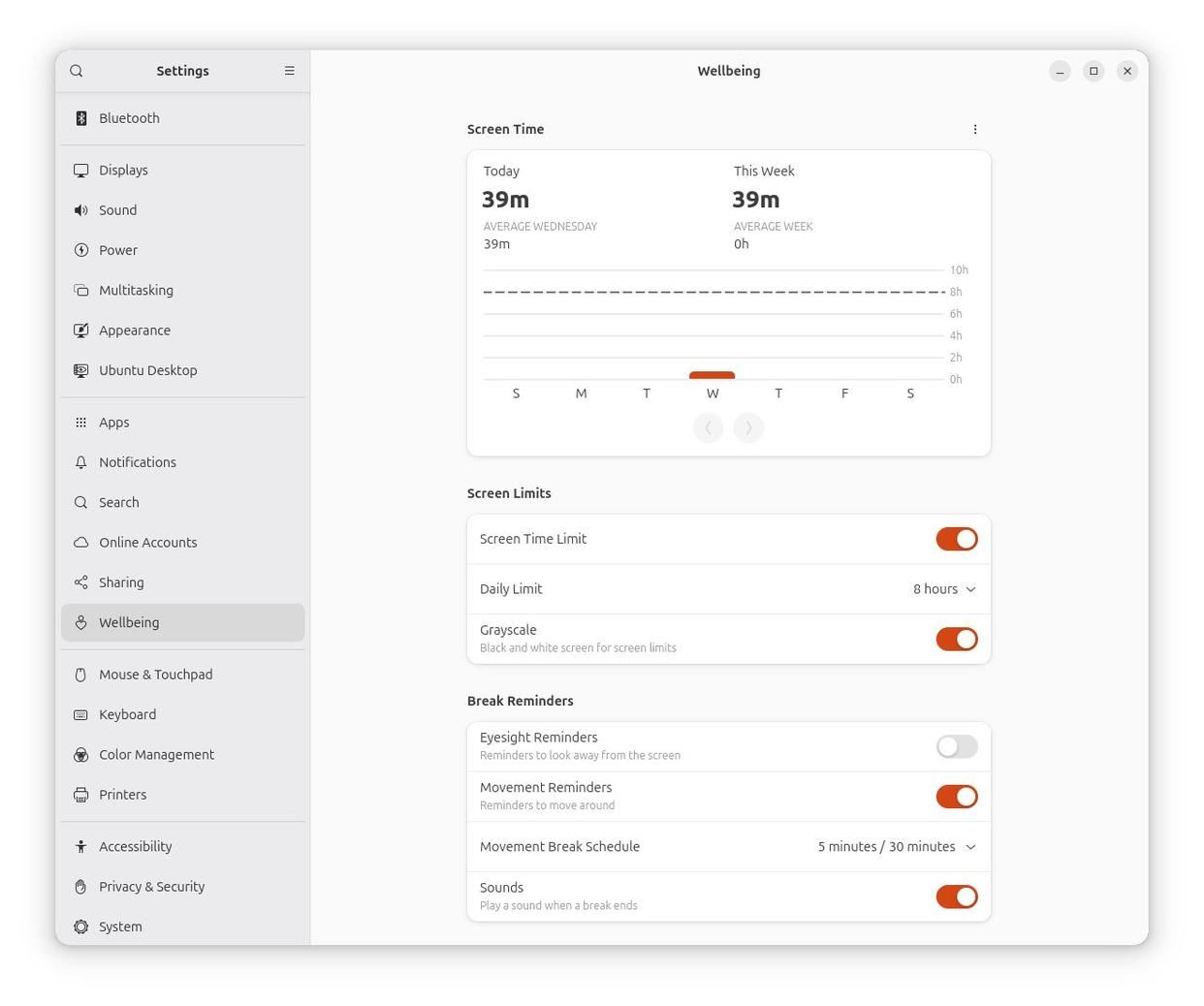Open Multitasking settings

[x=183, y=291]
